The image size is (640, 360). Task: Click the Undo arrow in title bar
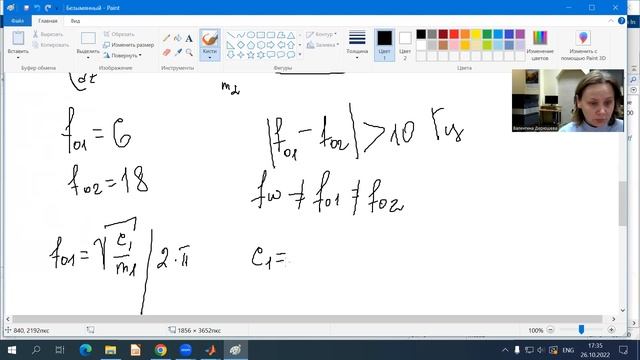37,8
